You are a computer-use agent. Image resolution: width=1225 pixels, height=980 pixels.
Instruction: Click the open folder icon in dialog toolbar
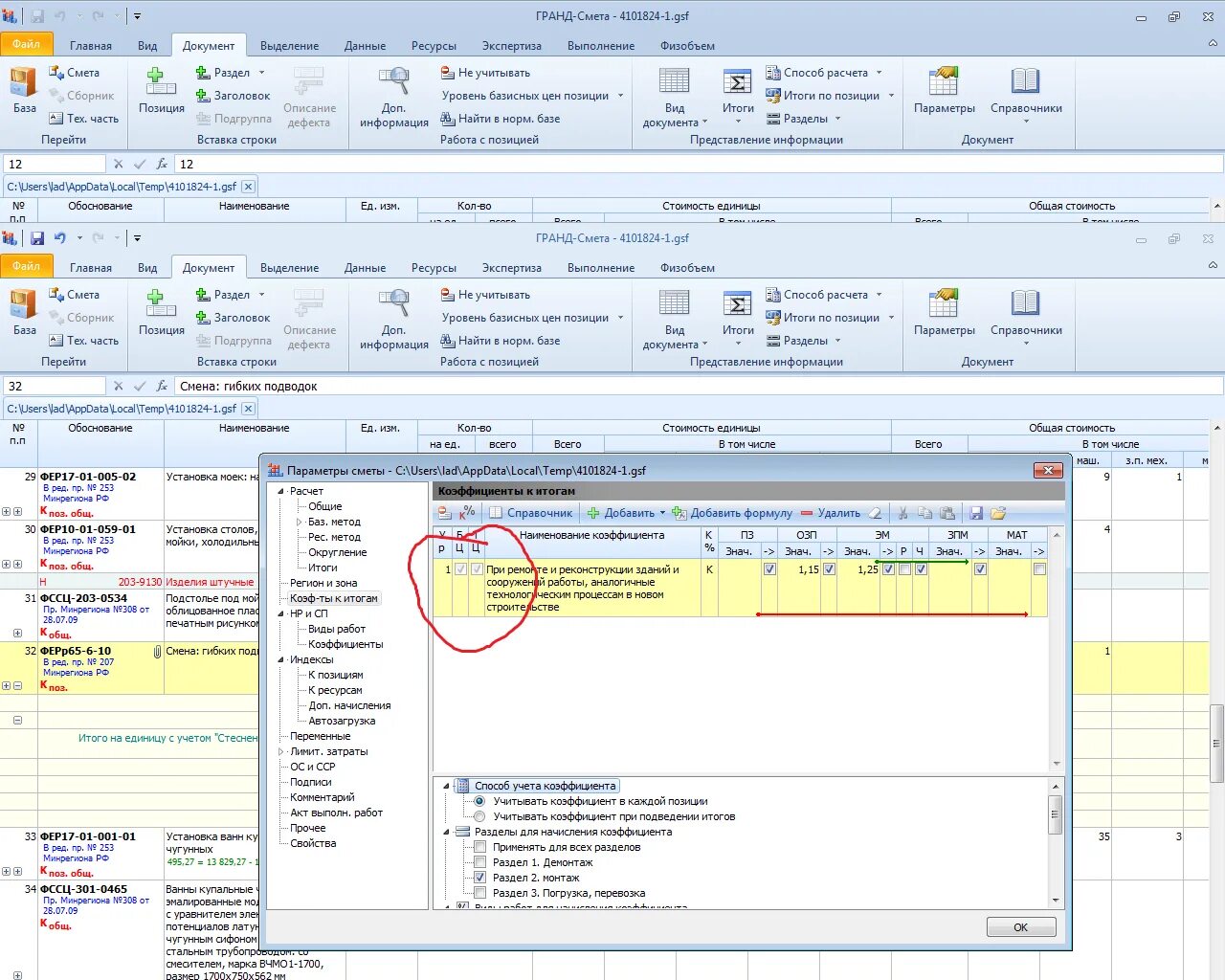coord(998,513)
